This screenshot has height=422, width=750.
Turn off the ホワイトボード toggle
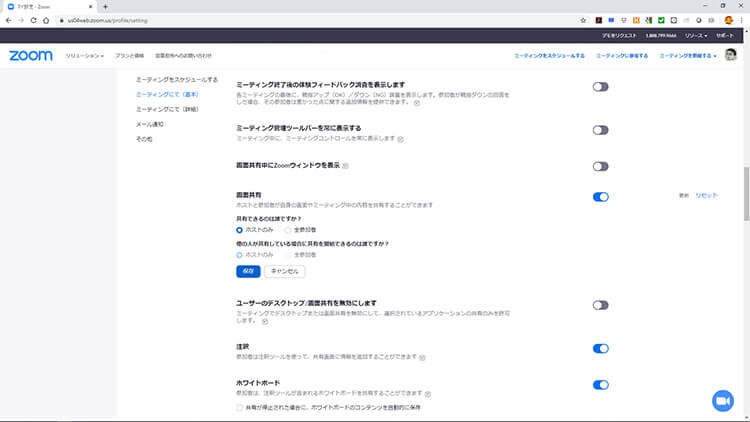[x=600, y=384]
